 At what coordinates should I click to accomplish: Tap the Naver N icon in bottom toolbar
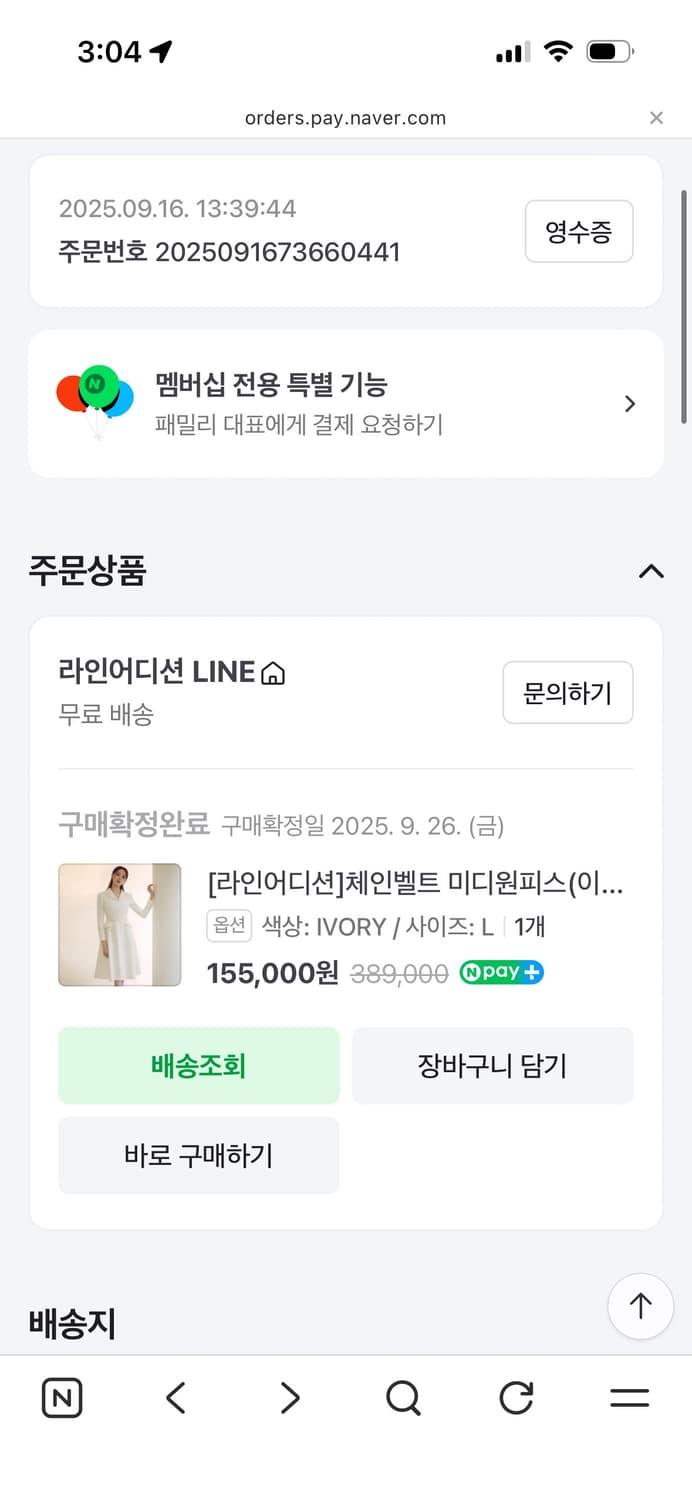coord(61,1398)
